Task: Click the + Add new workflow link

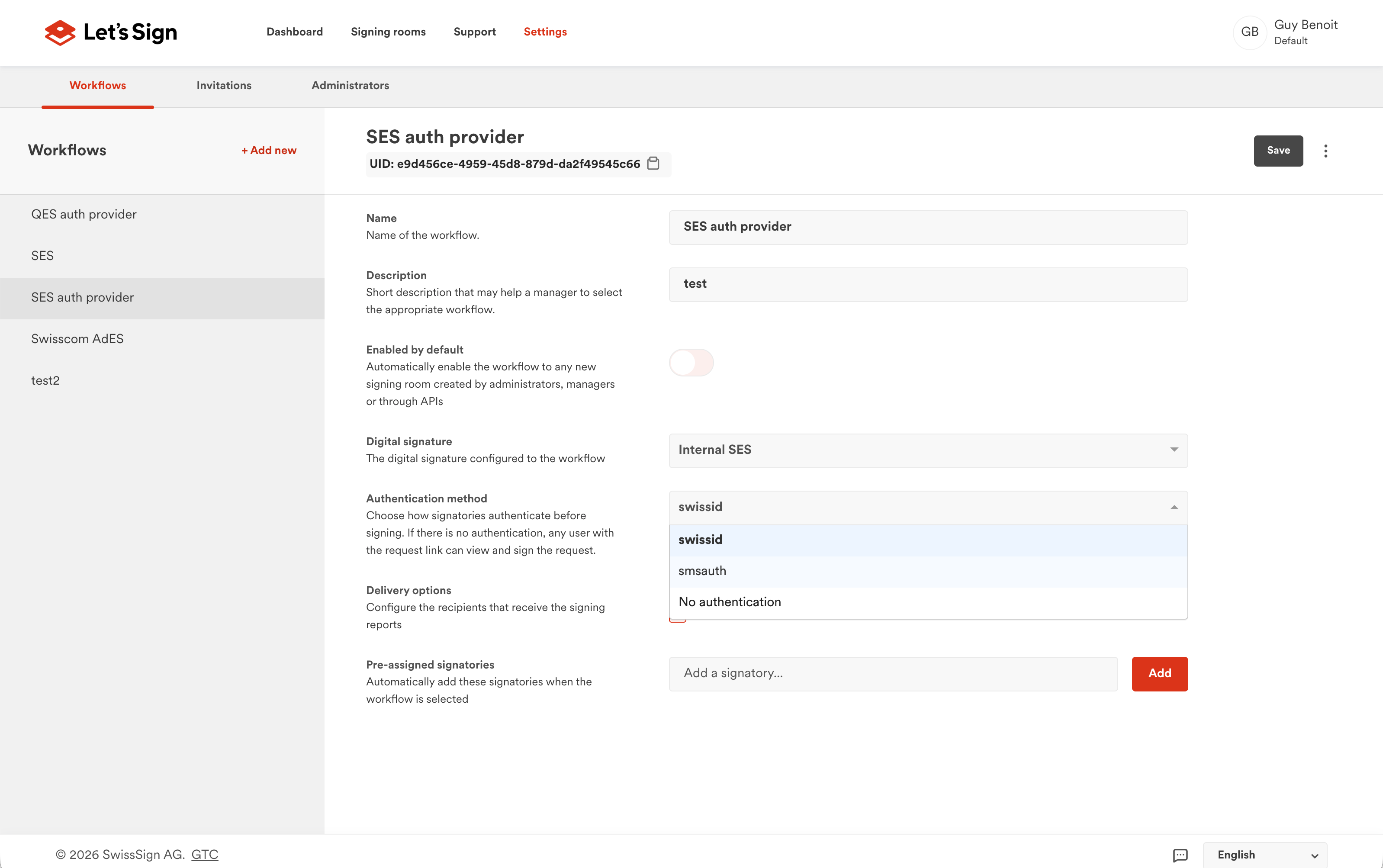Action: (269, 151)
